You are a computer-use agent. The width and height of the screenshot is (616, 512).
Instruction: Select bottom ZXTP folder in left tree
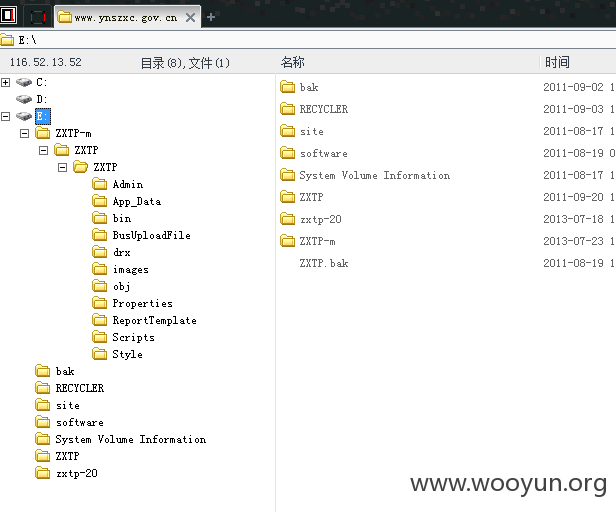67,456
